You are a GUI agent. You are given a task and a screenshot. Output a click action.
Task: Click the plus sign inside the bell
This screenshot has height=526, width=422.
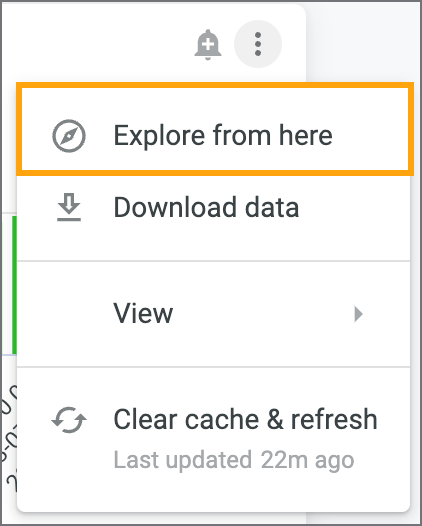point(208,44)
